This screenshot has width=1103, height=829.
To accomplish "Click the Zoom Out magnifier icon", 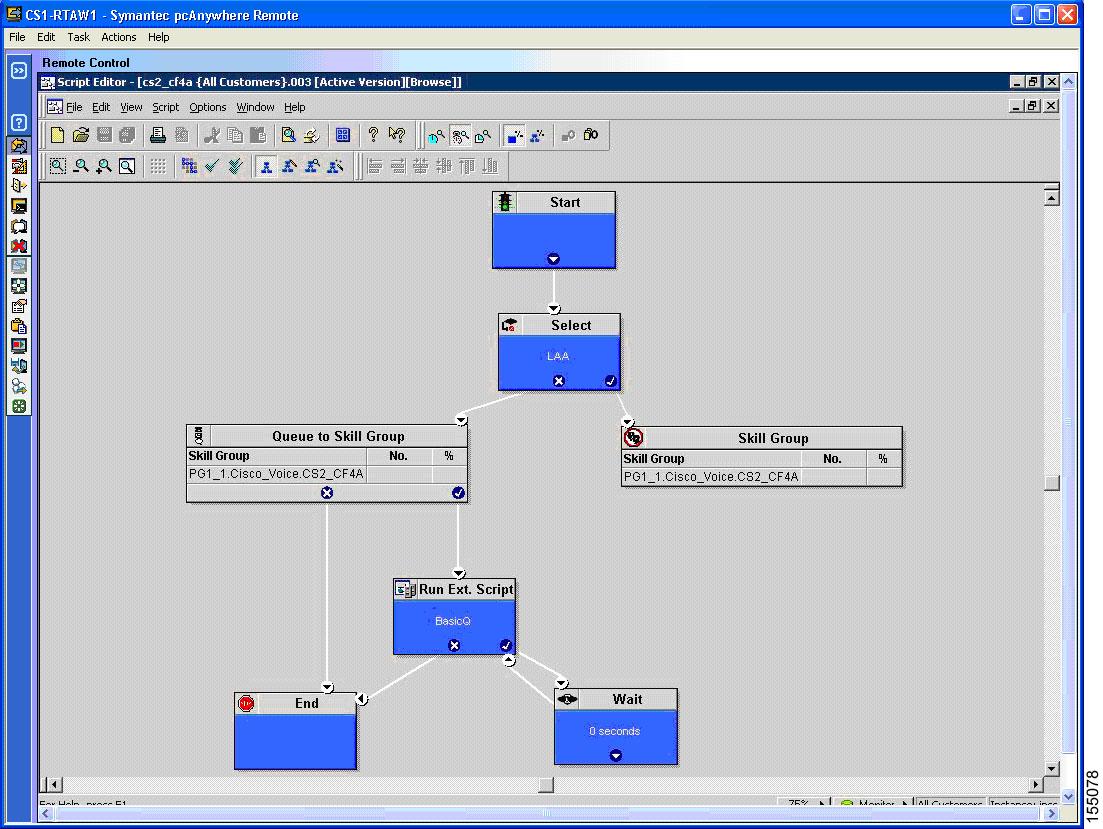I will [x=81, y=166].
